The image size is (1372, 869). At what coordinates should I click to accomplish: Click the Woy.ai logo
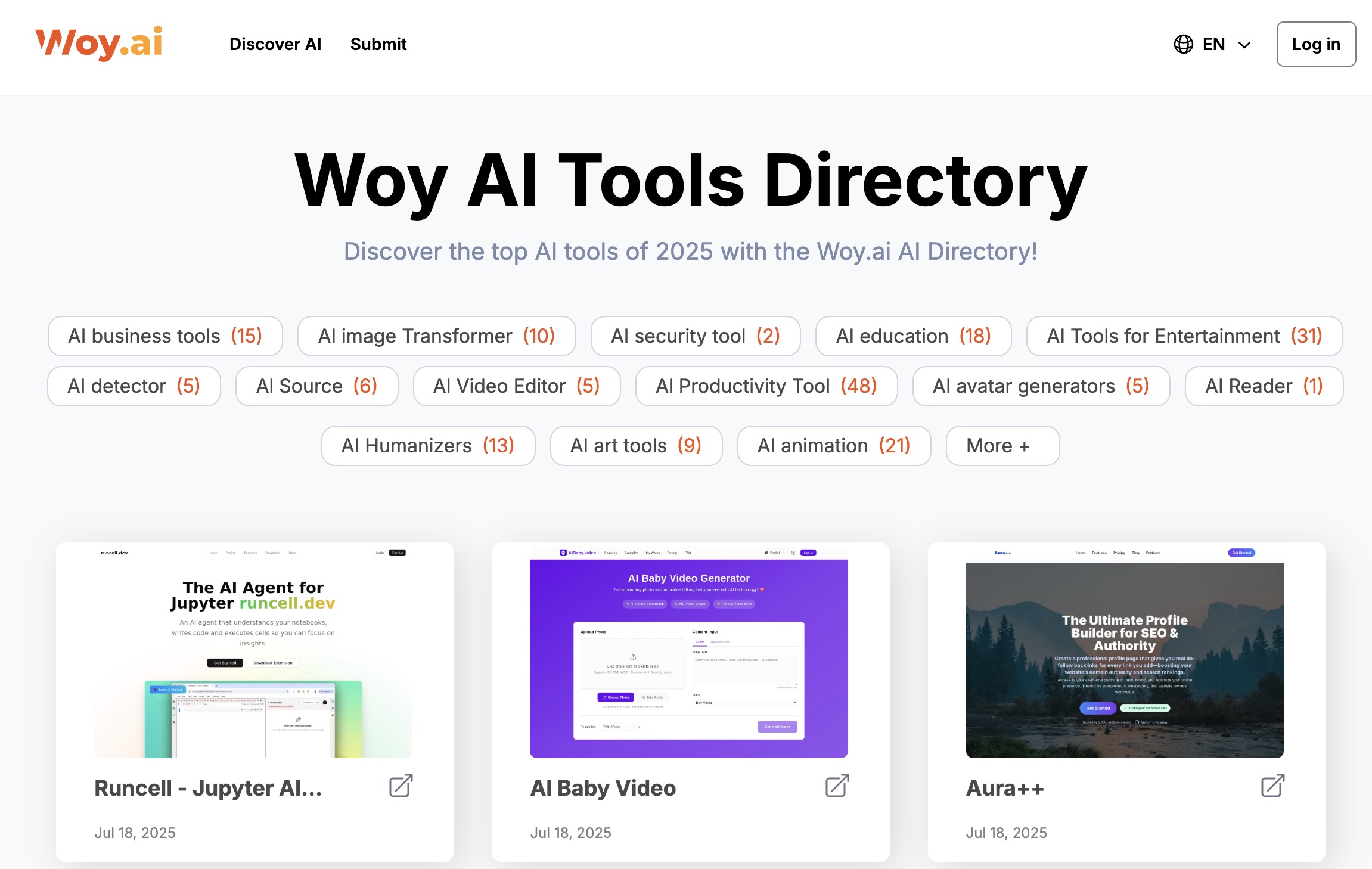[x=98, y=42]
